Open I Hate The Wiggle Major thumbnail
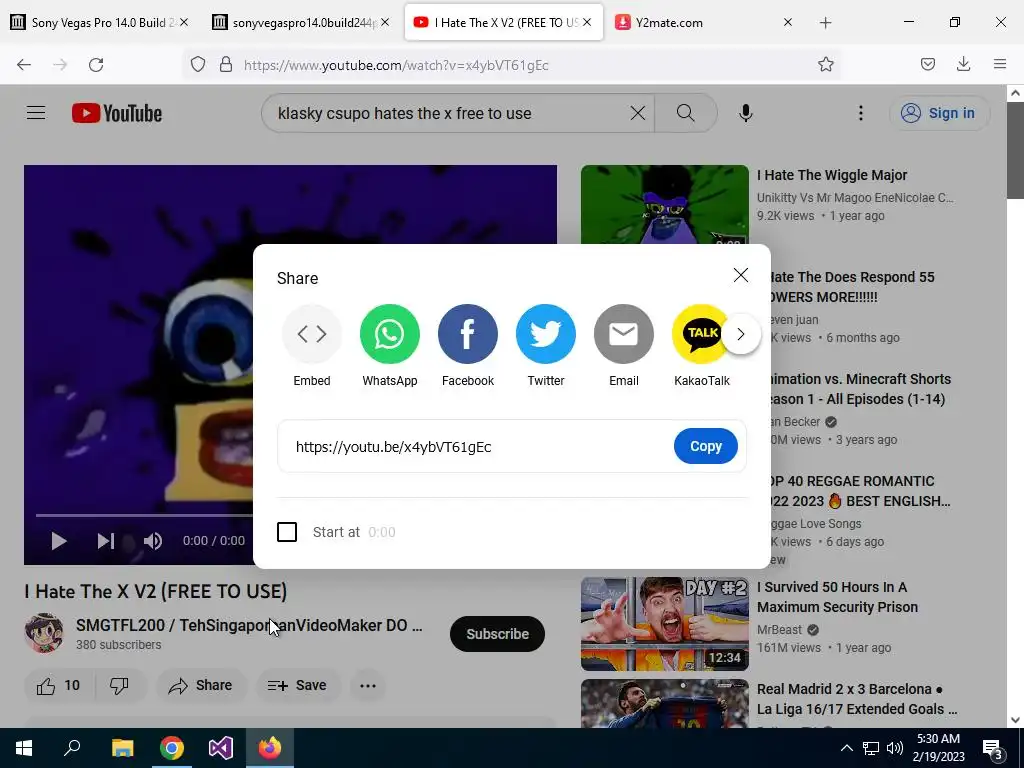The height and width of the screenshot is (768, 1024). (665, 204)
